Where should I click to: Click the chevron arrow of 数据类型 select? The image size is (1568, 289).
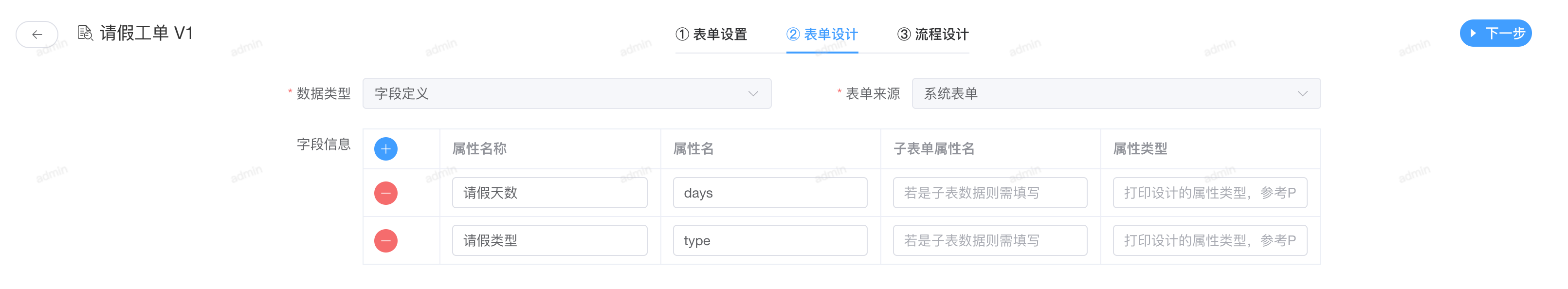[x=753, y=94]
